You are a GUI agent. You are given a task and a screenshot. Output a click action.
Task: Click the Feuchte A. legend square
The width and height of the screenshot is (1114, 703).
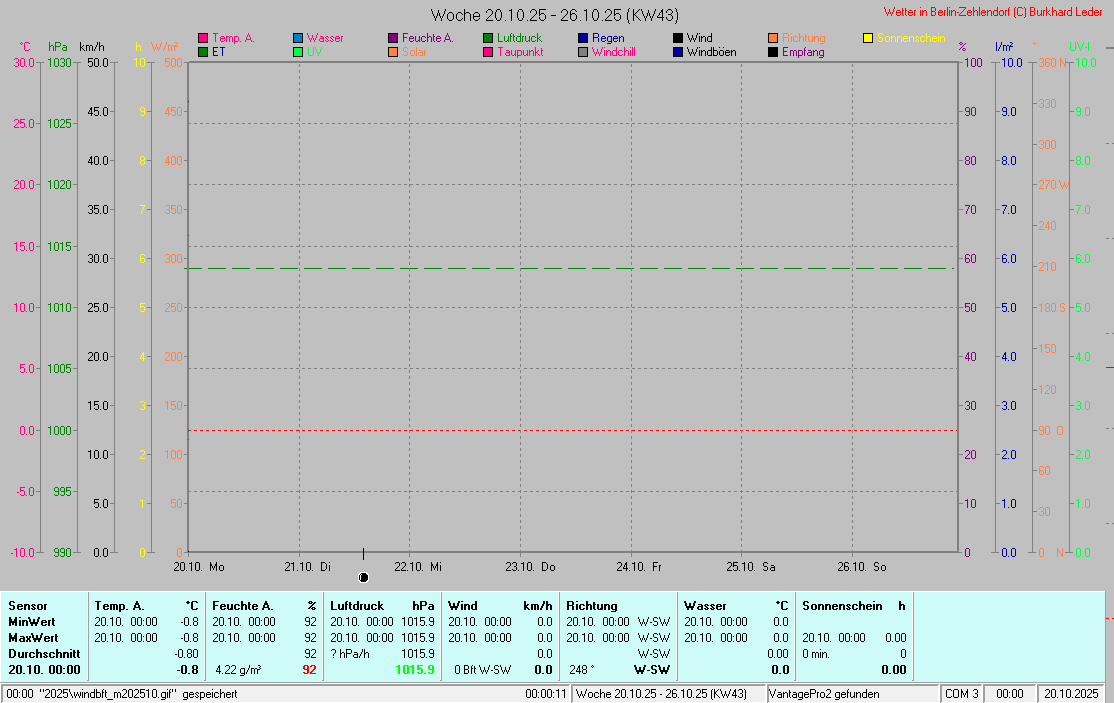(x=393, y=38)
